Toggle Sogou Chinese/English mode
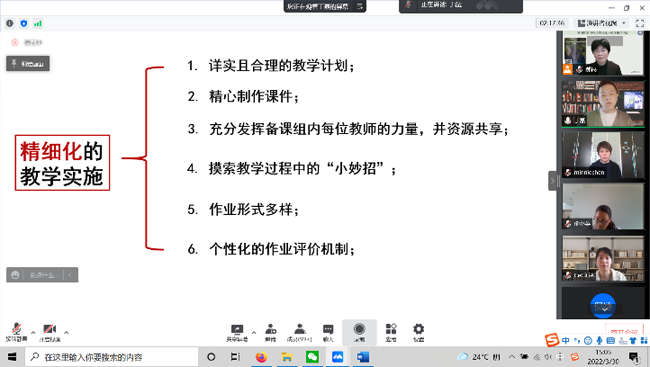Image resolution: width=650 pixels, height=367 pixels. (566, 340)
